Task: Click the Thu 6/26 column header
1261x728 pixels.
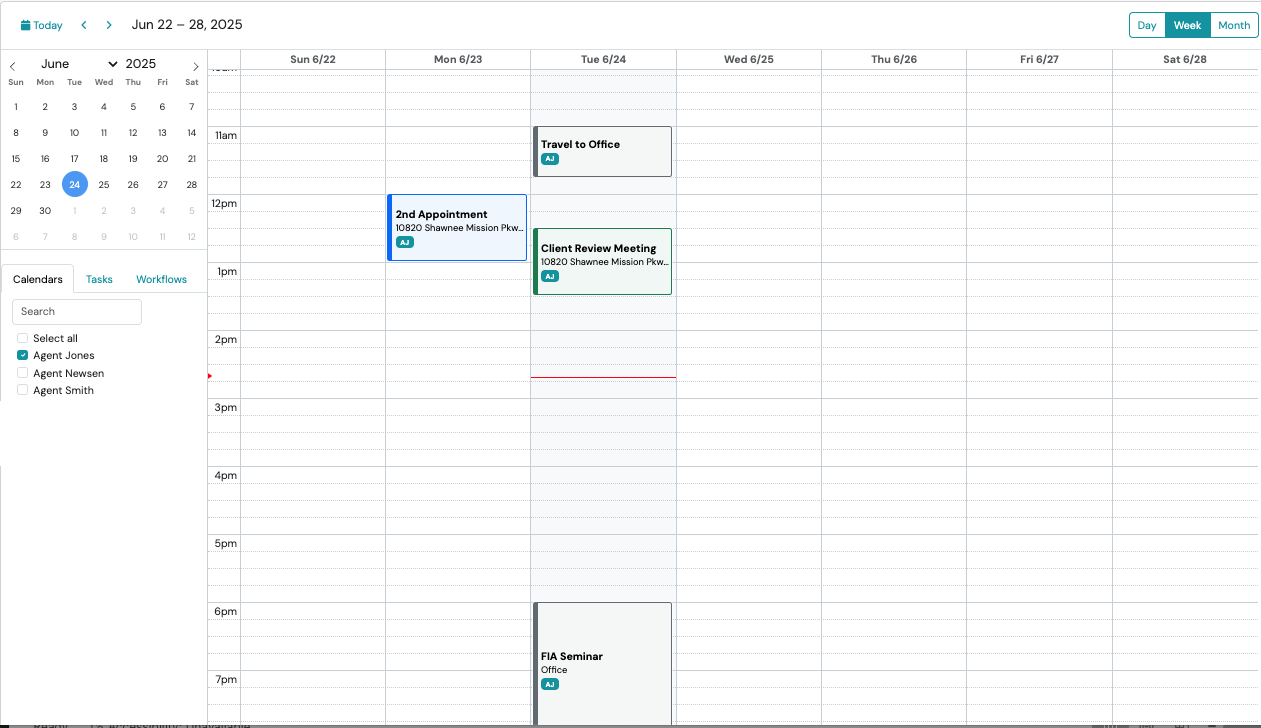Action: [894, 59]
